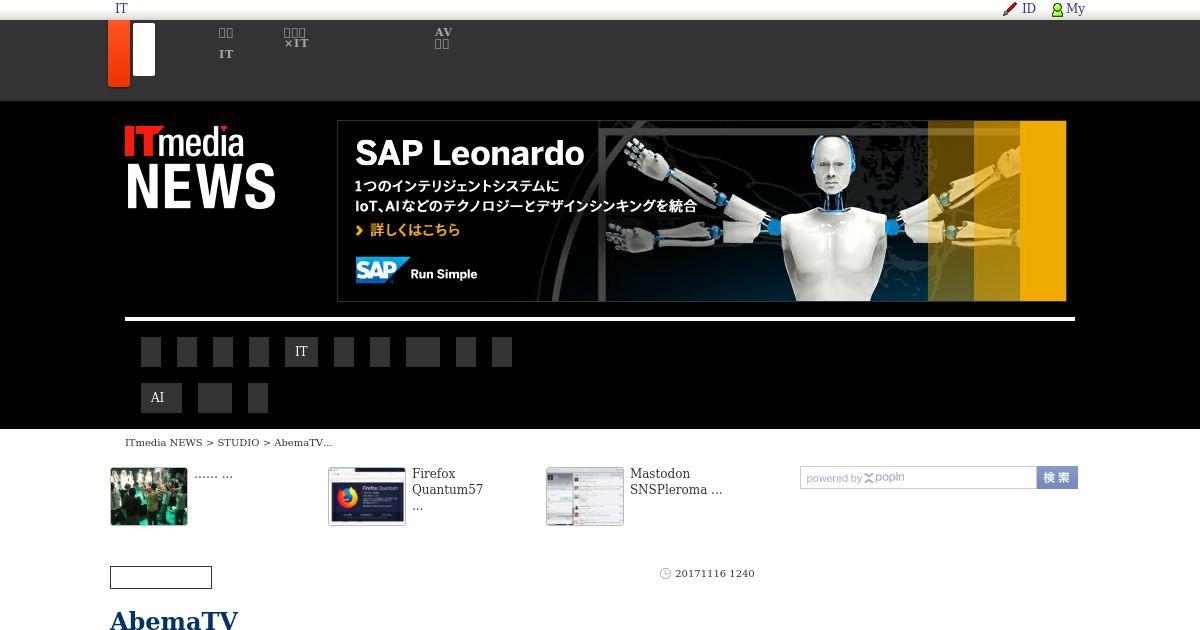Open the SAP Leonardo banner advertisement
Viewport: 1200px width, 630px height.
point(702,211)
